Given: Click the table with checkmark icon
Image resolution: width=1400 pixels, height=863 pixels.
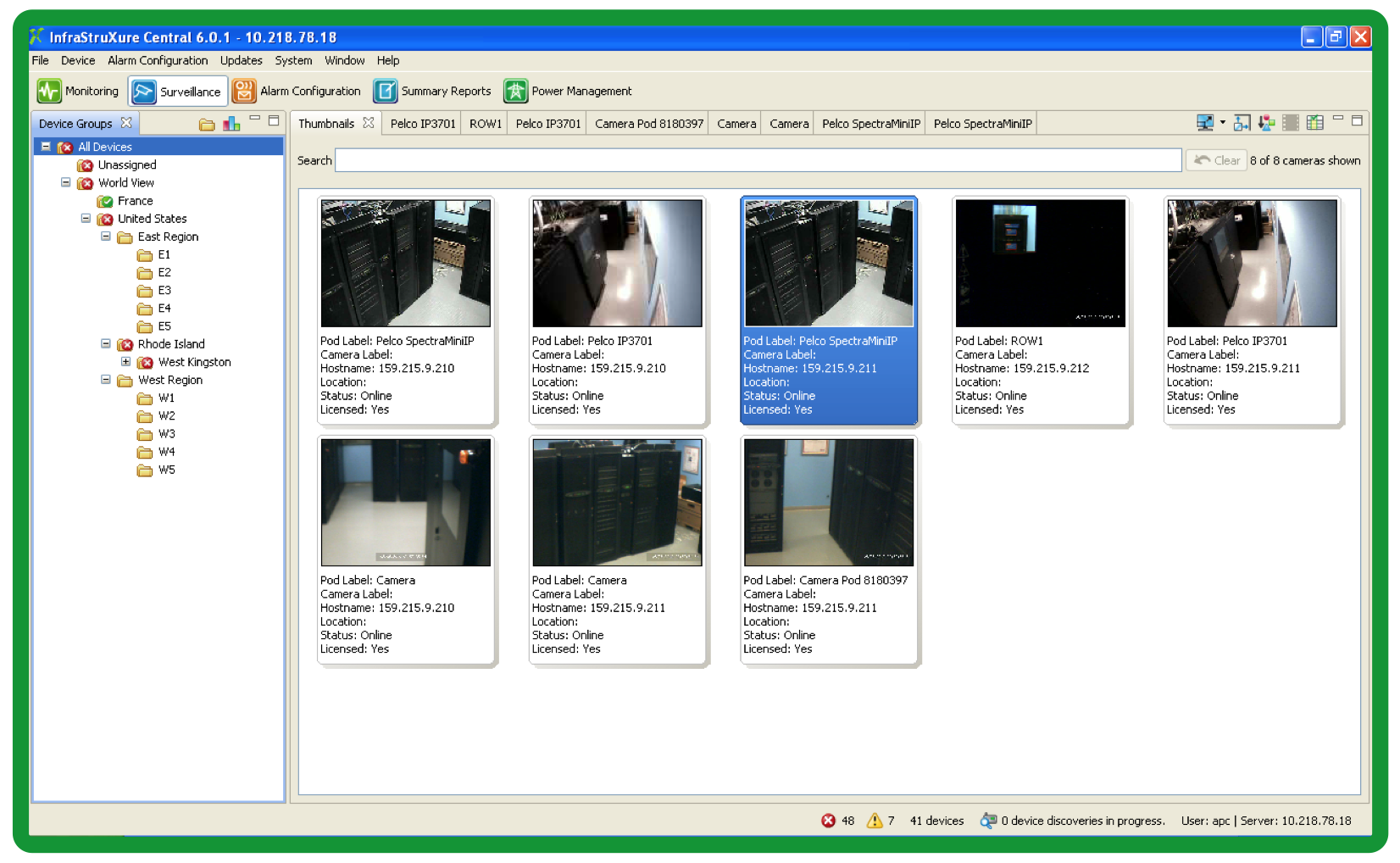Looking at the screenshot, I should [1314, 123].
